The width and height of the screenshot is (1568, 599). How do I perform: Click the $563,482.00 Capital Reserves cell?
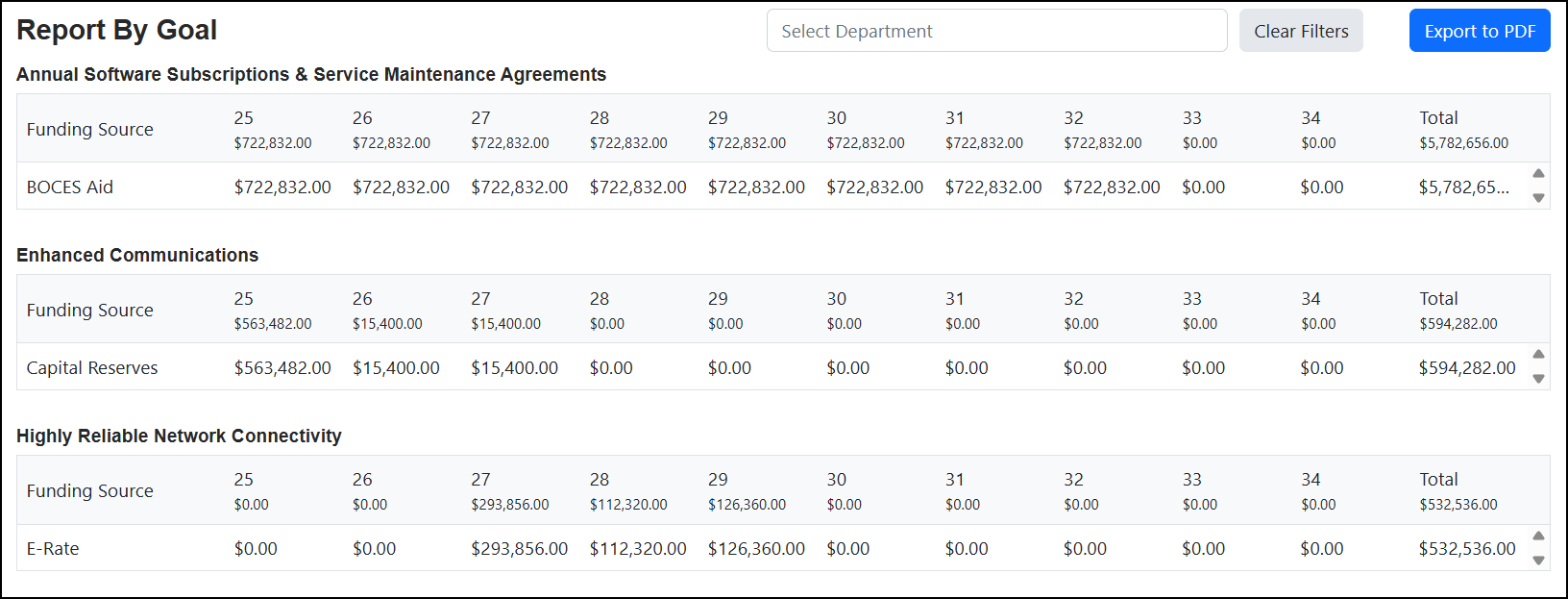[282, 367]
